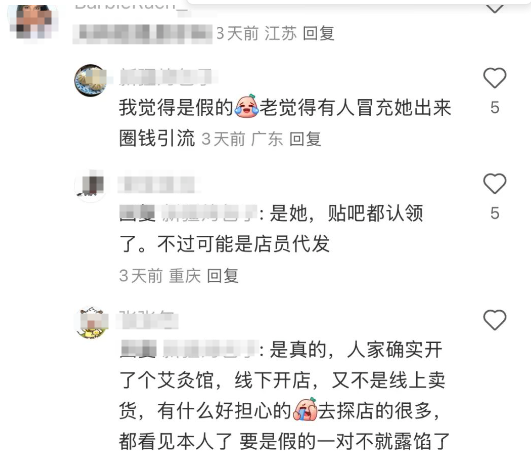Reply to the 广东 comment
Viewport: 531px width, 471px height.
(305, 139)
